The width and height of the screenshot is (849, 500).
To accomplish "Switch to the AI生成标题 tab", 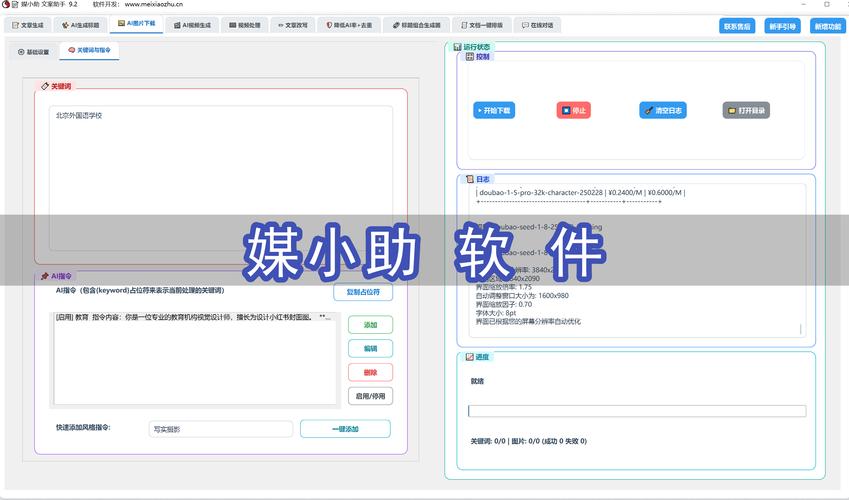I will pyautogui.click(x=81, y=25).
